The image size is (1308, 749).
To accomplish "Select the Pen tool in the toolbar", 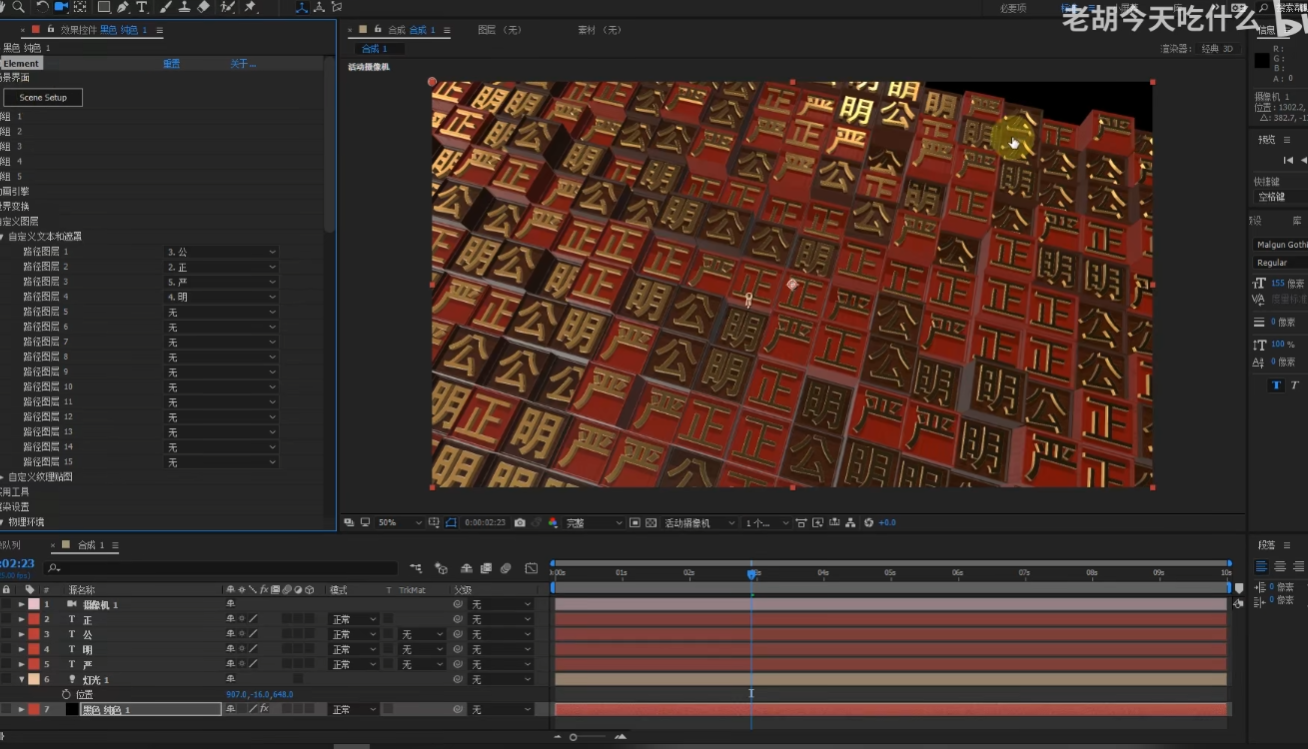I will coord(123,7).
